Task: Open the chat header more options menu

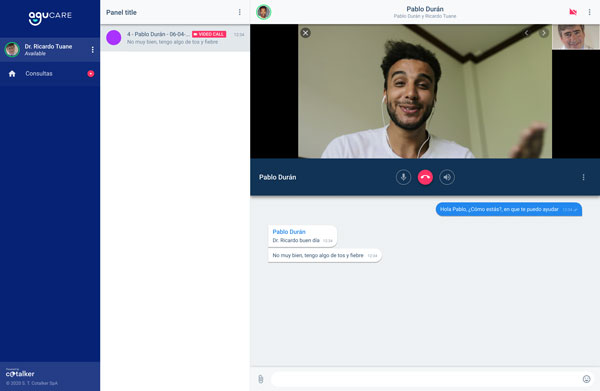Action: point(589,12)
